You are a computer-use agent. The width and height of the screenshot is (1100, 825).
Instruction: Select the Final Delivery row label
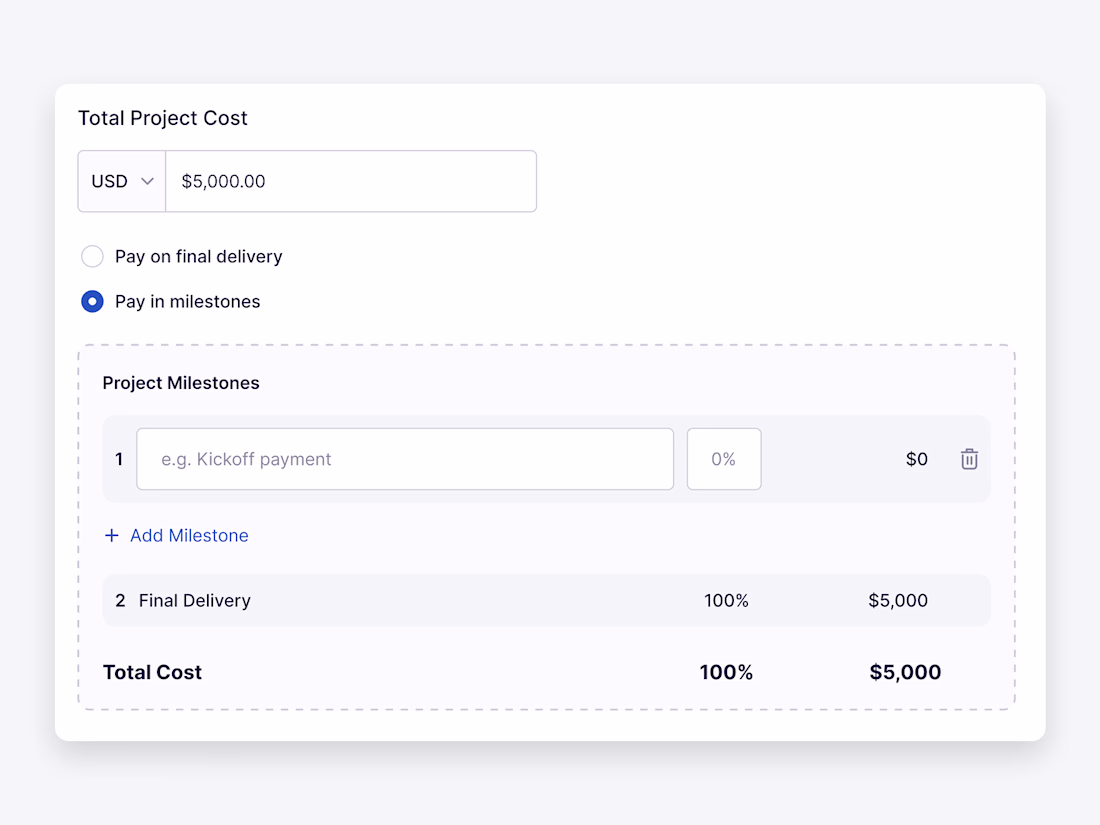[x=195, y=601]
